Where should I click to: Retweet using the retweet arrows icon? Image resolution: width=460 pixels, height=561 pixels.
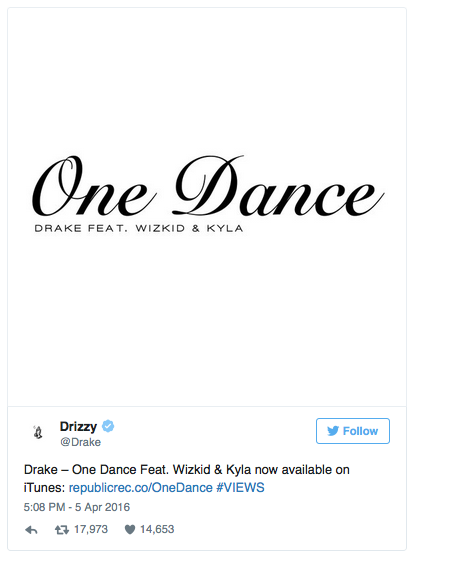pos(62,530)
